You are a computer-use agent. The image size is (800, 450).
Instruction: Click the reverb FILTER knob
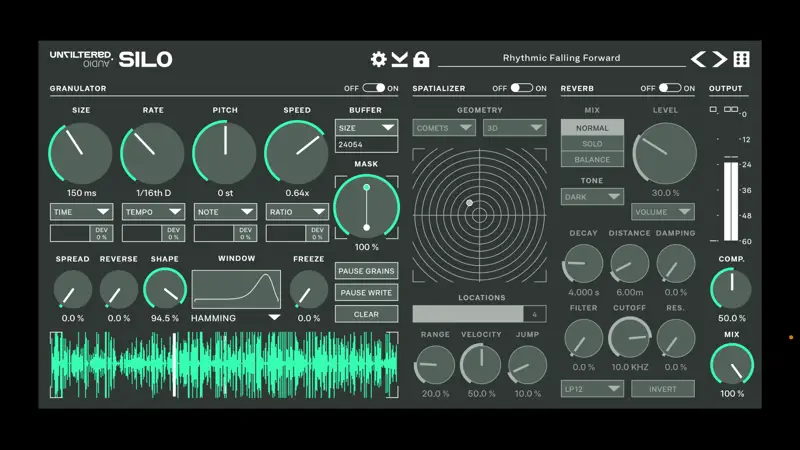pyautogui.click(x=583, y=338)
